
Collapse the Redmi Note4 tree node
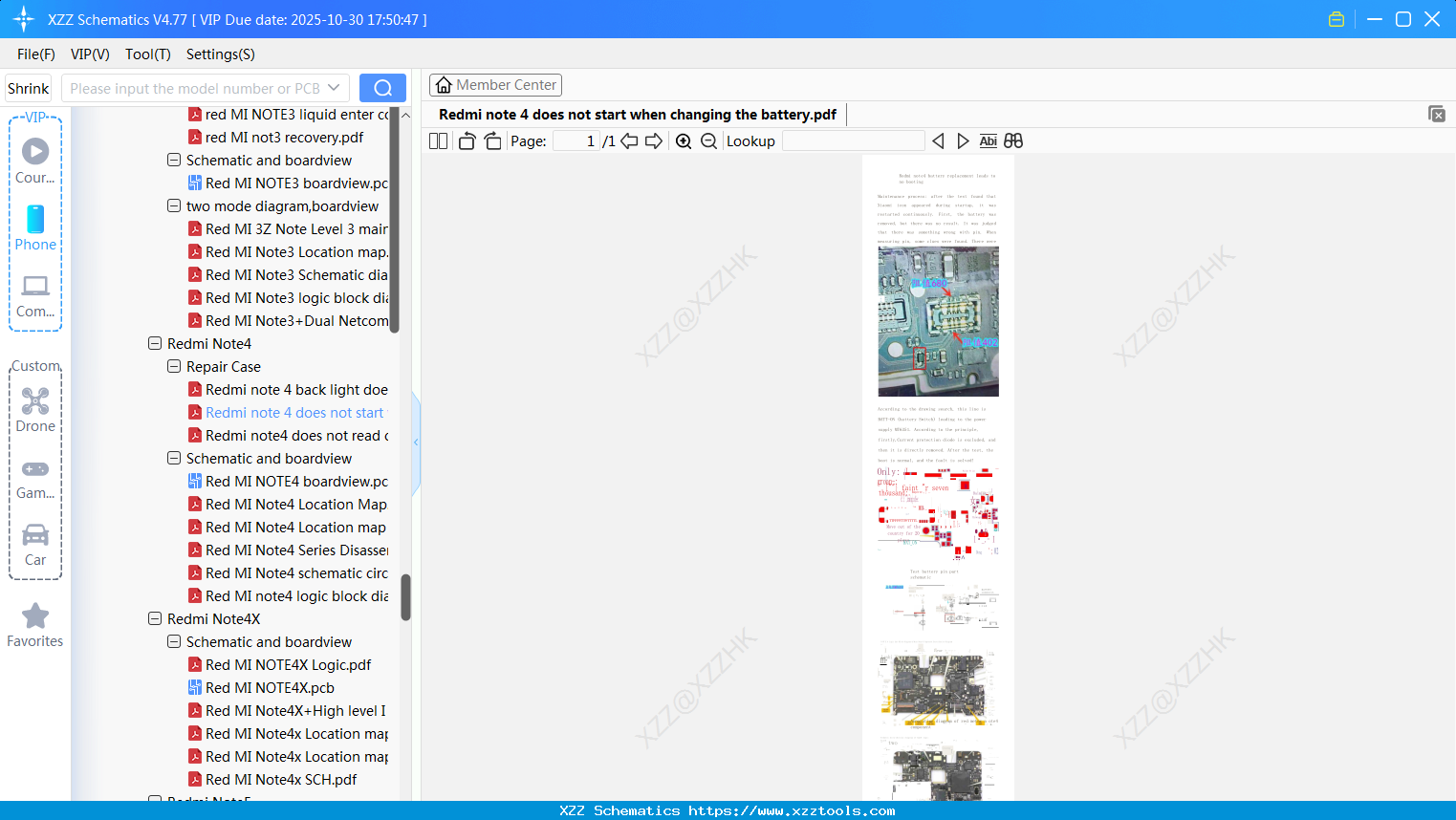155,343
